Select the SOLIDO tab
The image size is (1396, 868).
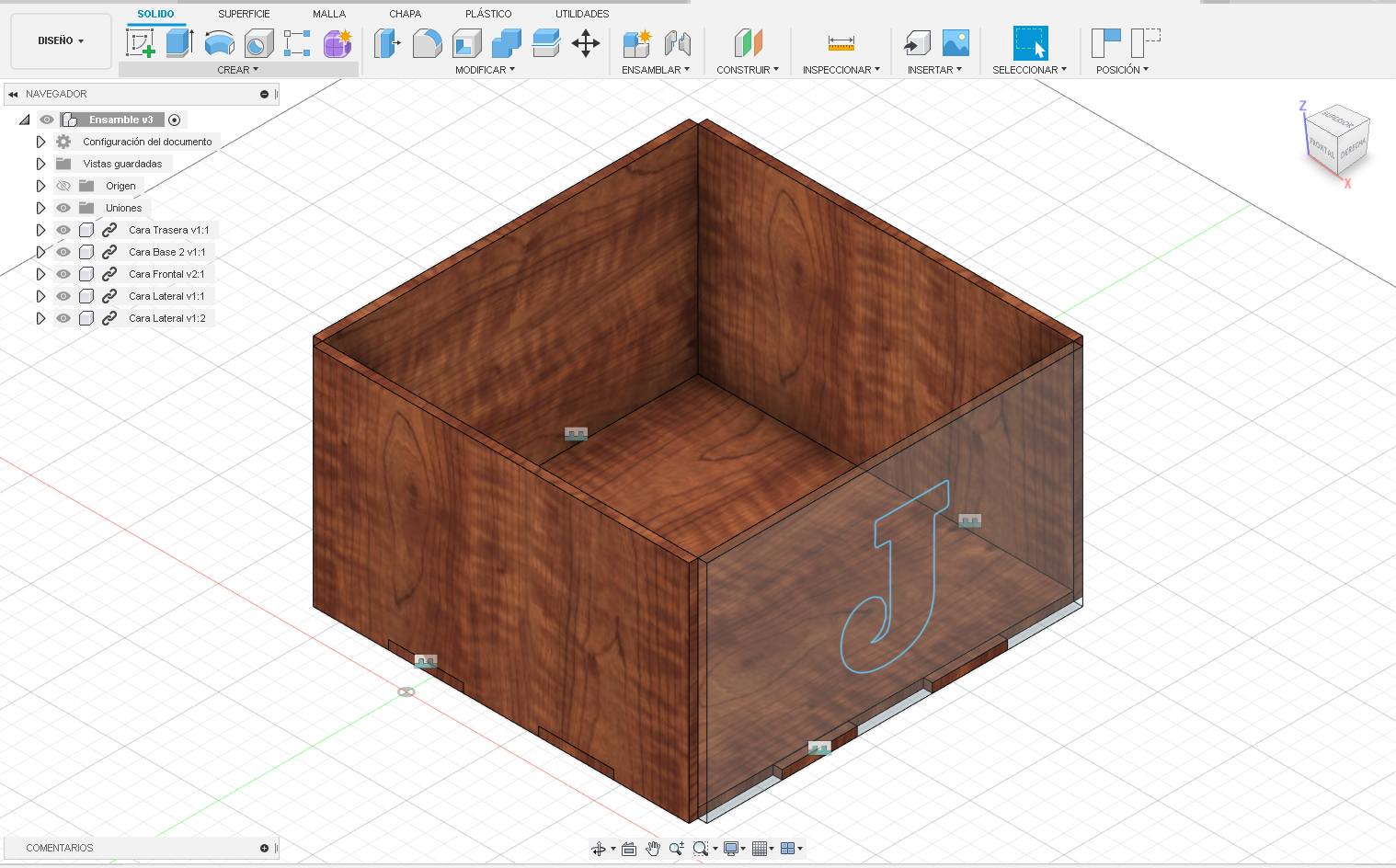[155, 14]
